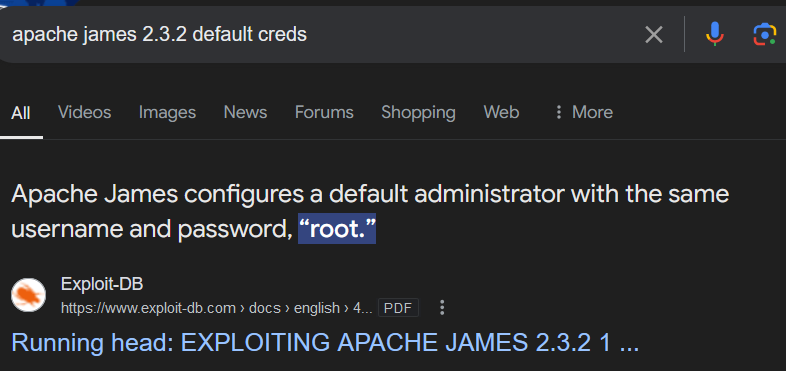
Task: Switch to the Videos tab
Action: pyautogui.click(x=84, y=112)
